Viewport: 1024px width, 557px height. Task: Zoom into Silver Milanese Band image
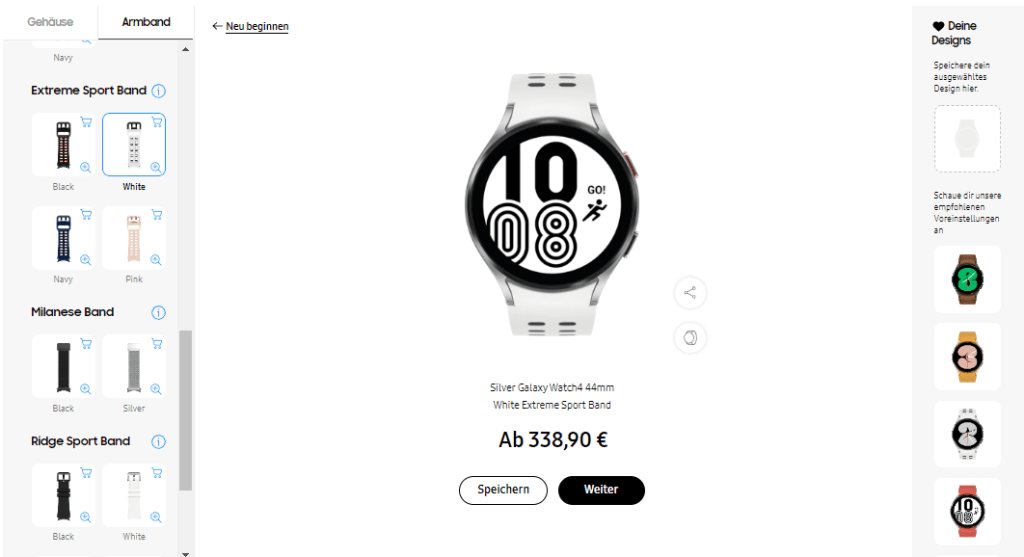pos(156,389)
